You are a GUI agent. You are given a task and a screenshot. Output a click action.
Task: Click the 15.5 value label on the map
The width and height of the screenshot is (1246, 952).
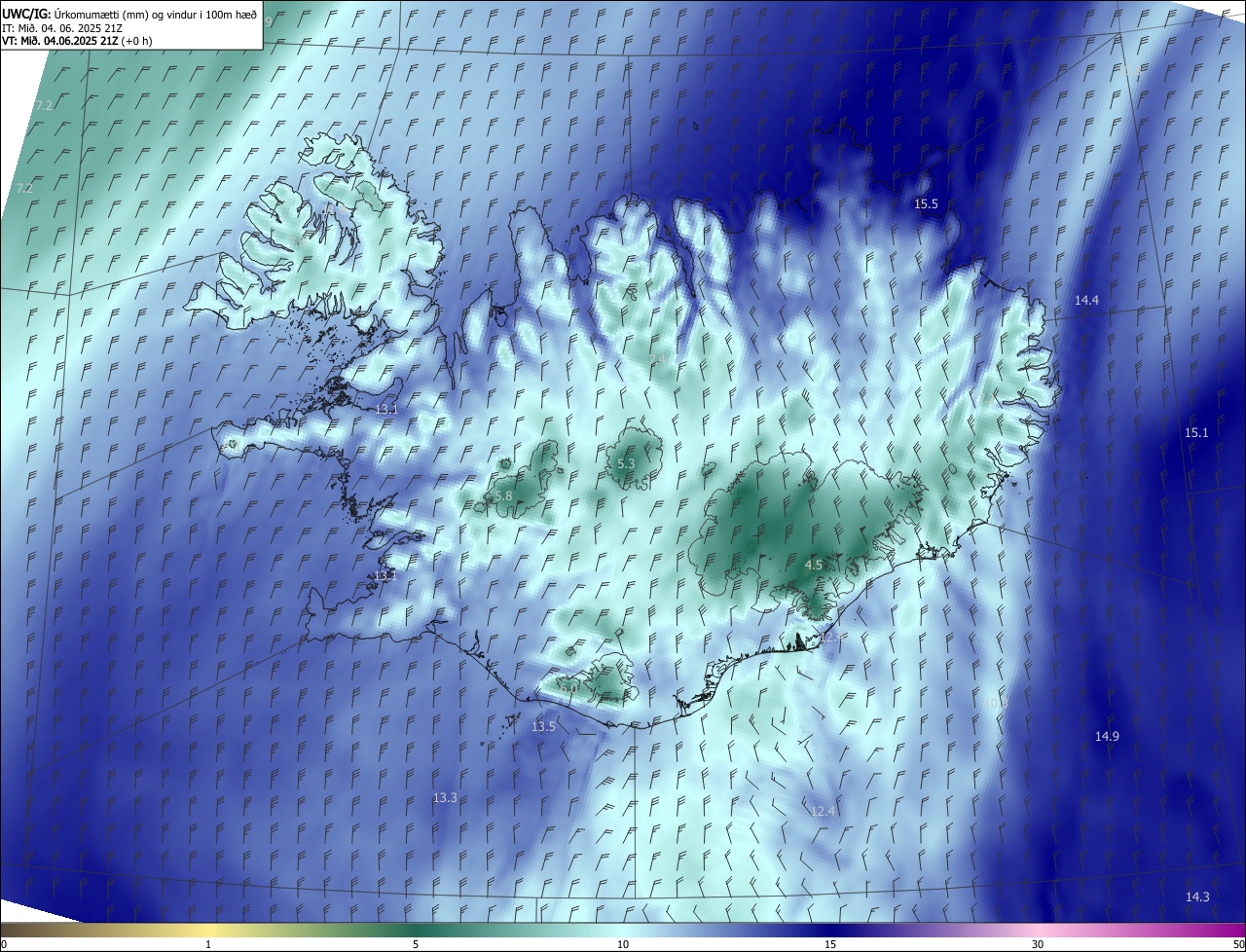[x=926, y=204]
